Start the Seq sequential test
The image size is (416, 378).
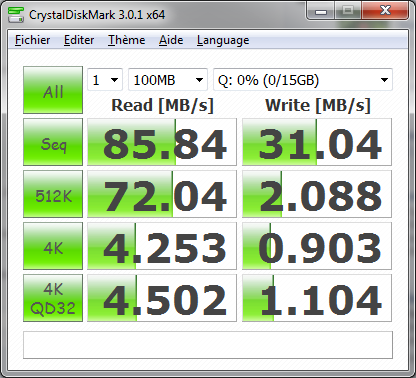(x=53, y=142)
